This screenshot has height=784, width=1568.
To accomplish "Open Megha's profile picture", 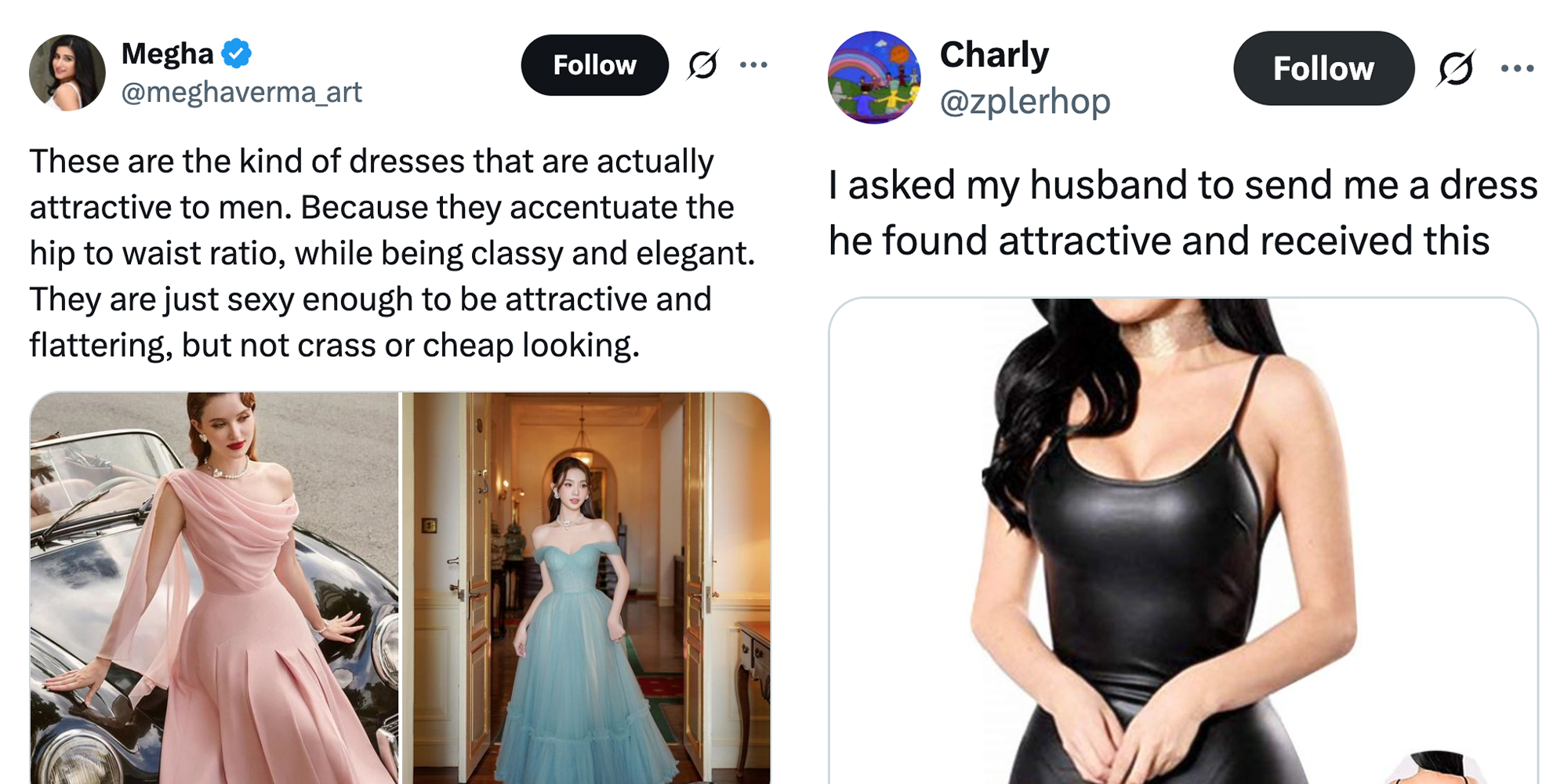I will pyautogui.click(x=68, y=72).
